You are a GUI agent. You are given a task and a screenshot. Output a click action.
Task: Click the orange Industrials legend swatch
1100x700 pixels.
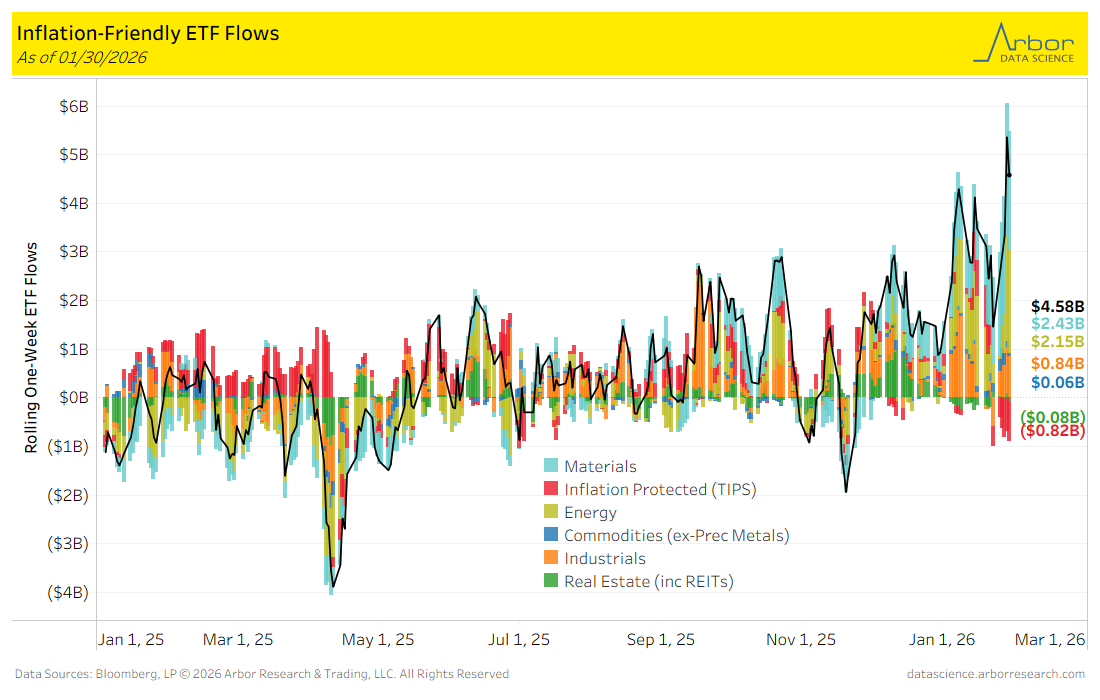(551, 559)
